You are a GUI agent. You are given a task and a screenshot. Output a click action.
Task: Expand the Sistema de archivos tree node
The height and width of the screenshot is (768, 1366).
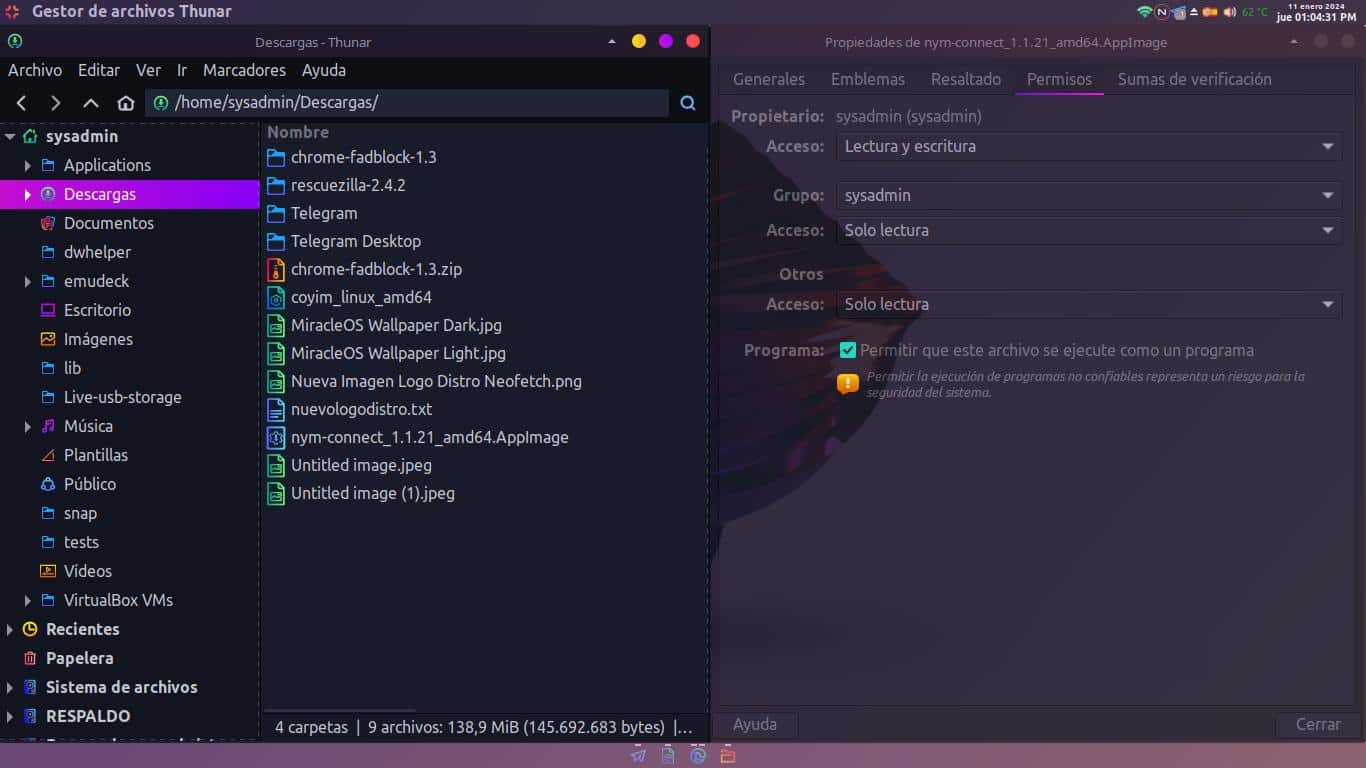click(10, 687)
